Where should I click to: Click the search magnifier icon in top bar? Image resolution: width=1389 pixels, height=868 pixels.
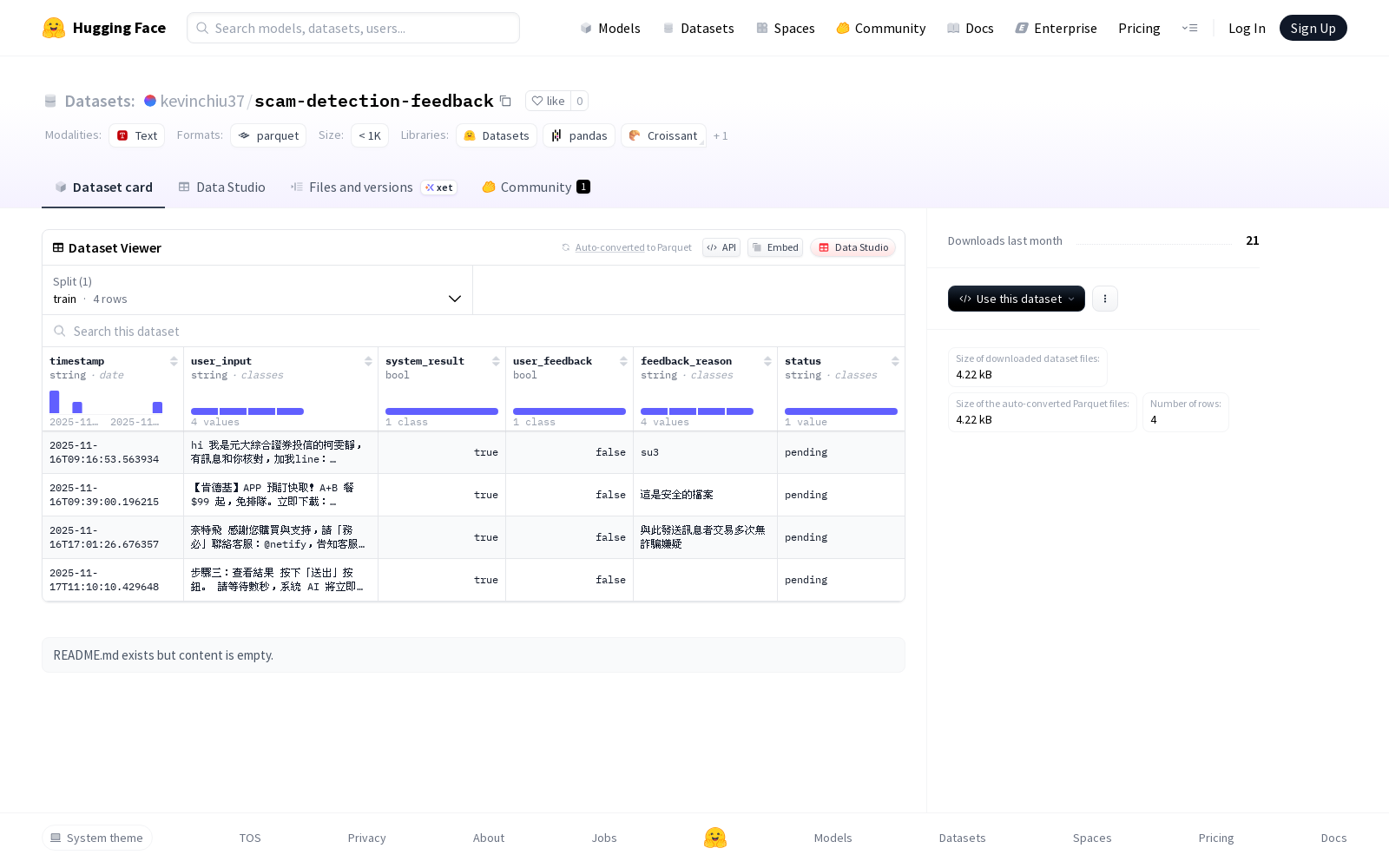(x=202, y=28)
